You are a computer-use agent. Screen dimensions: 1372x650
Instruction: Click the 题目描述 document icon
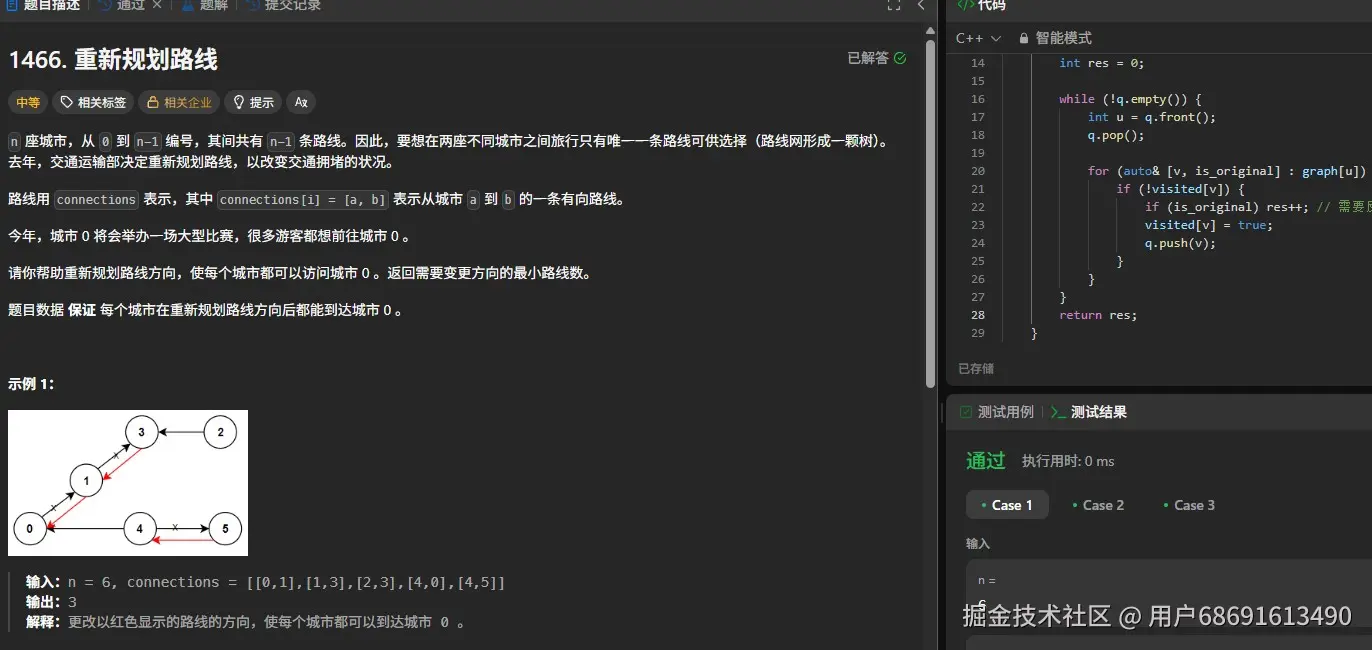[12, 6]
